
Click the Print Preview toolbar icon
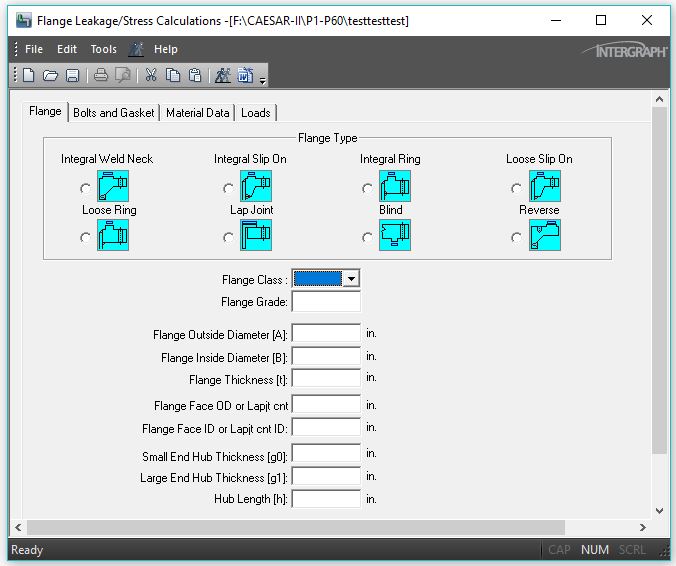tap(122, 75)
